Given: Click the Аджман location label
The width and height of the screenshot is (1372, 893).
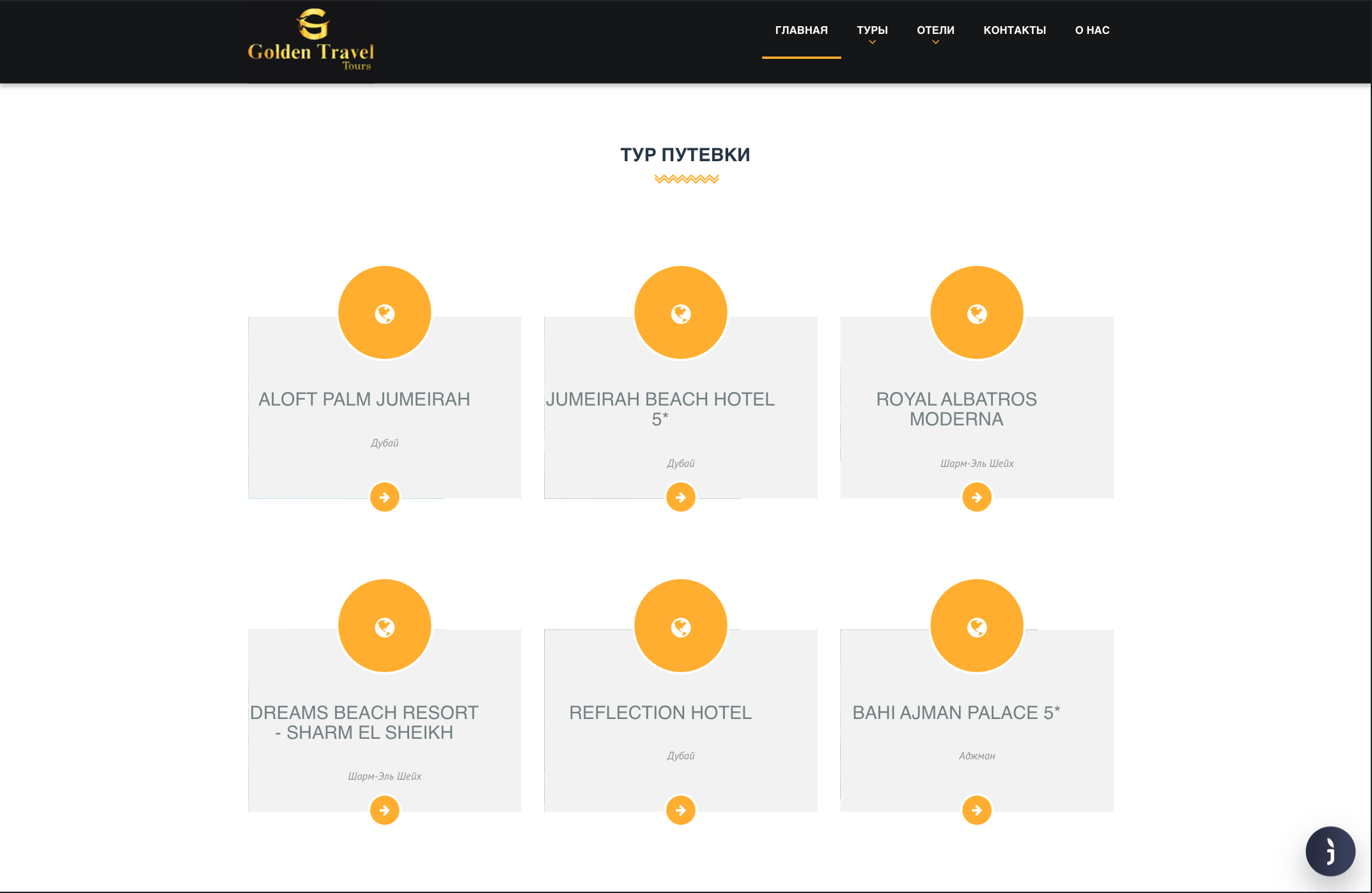Looking at the screenshot, I should tap(977, 755).
